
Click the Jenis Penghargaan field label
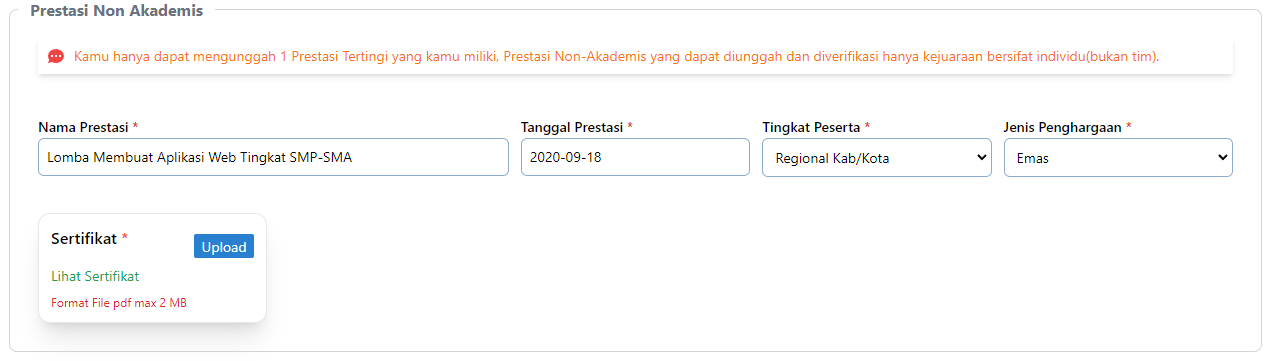coord(1063,127)
